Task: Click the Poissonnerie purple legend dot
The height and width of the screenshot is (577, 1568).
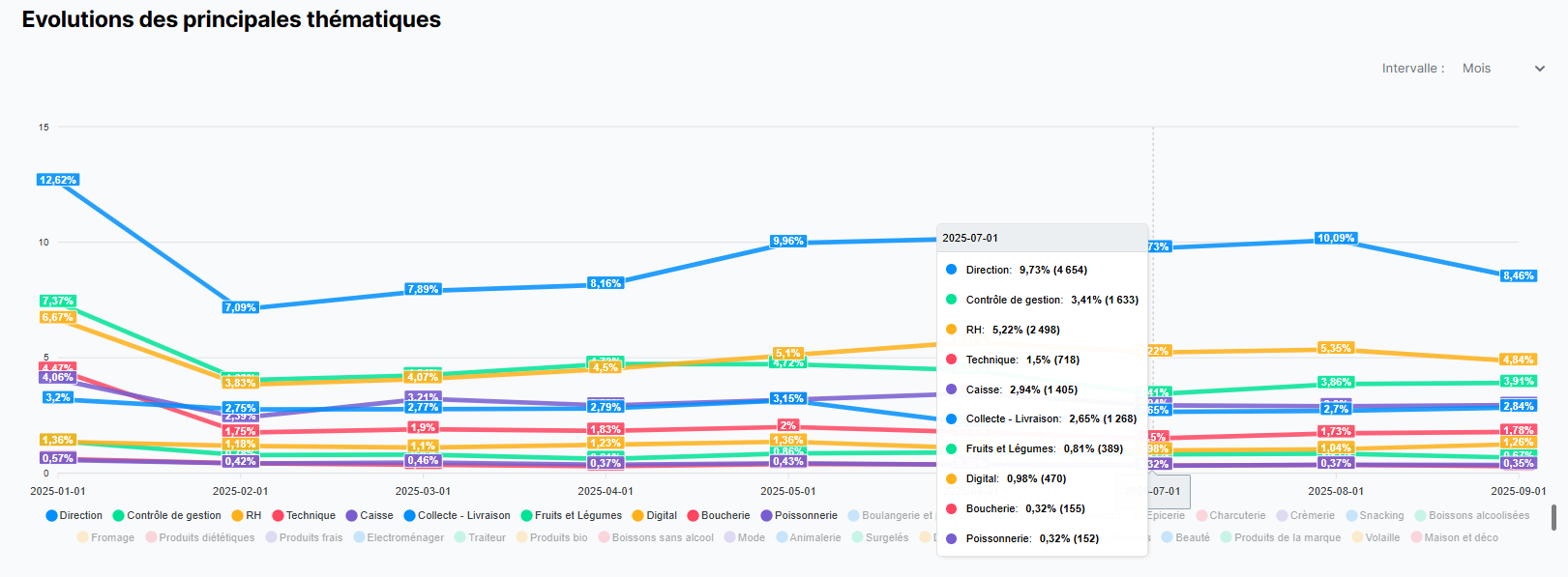Action: pyautogui.click(x=766, y=516)
